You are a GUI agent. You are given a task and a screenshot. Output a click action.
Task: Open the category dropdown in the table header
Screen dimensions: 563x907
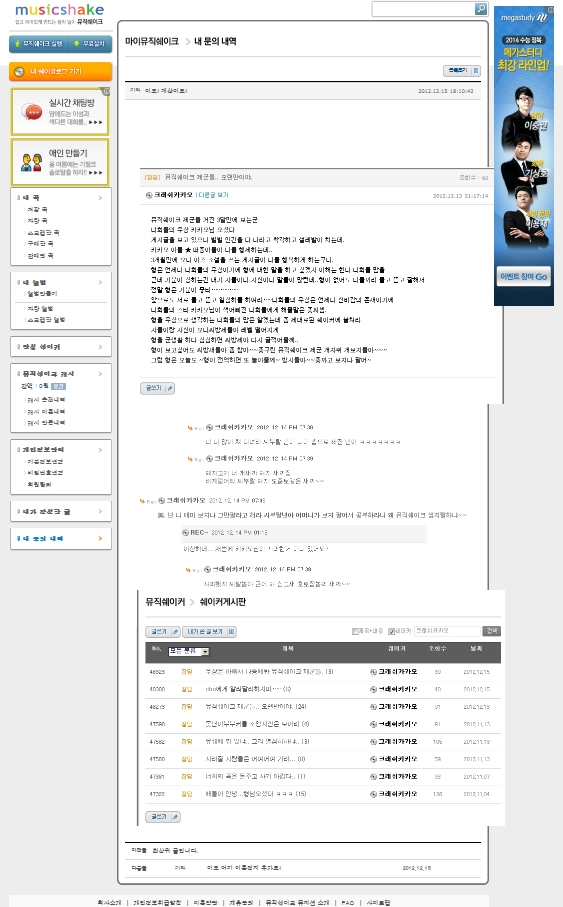point(189,651)
